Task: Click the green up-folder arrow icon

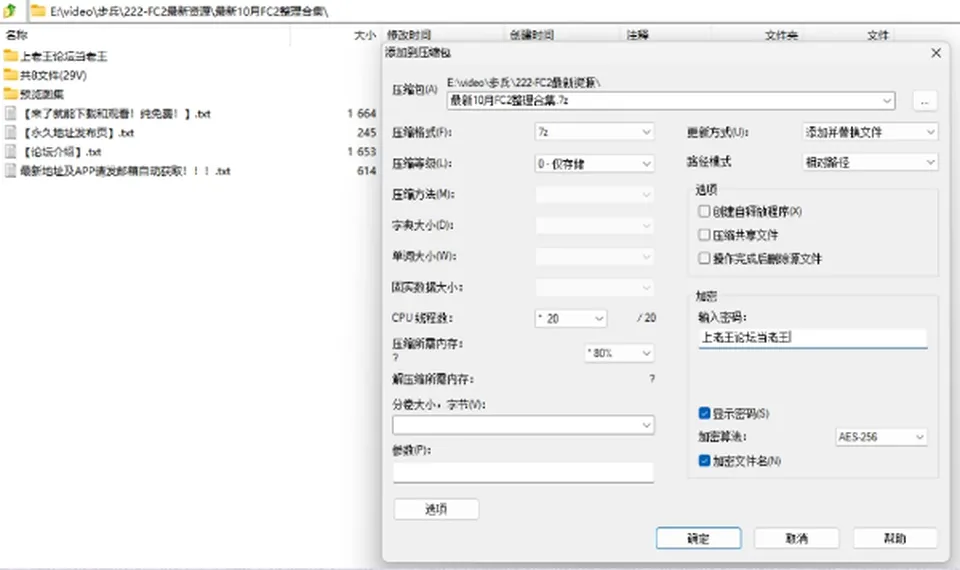Action: [x=10, y=10]
